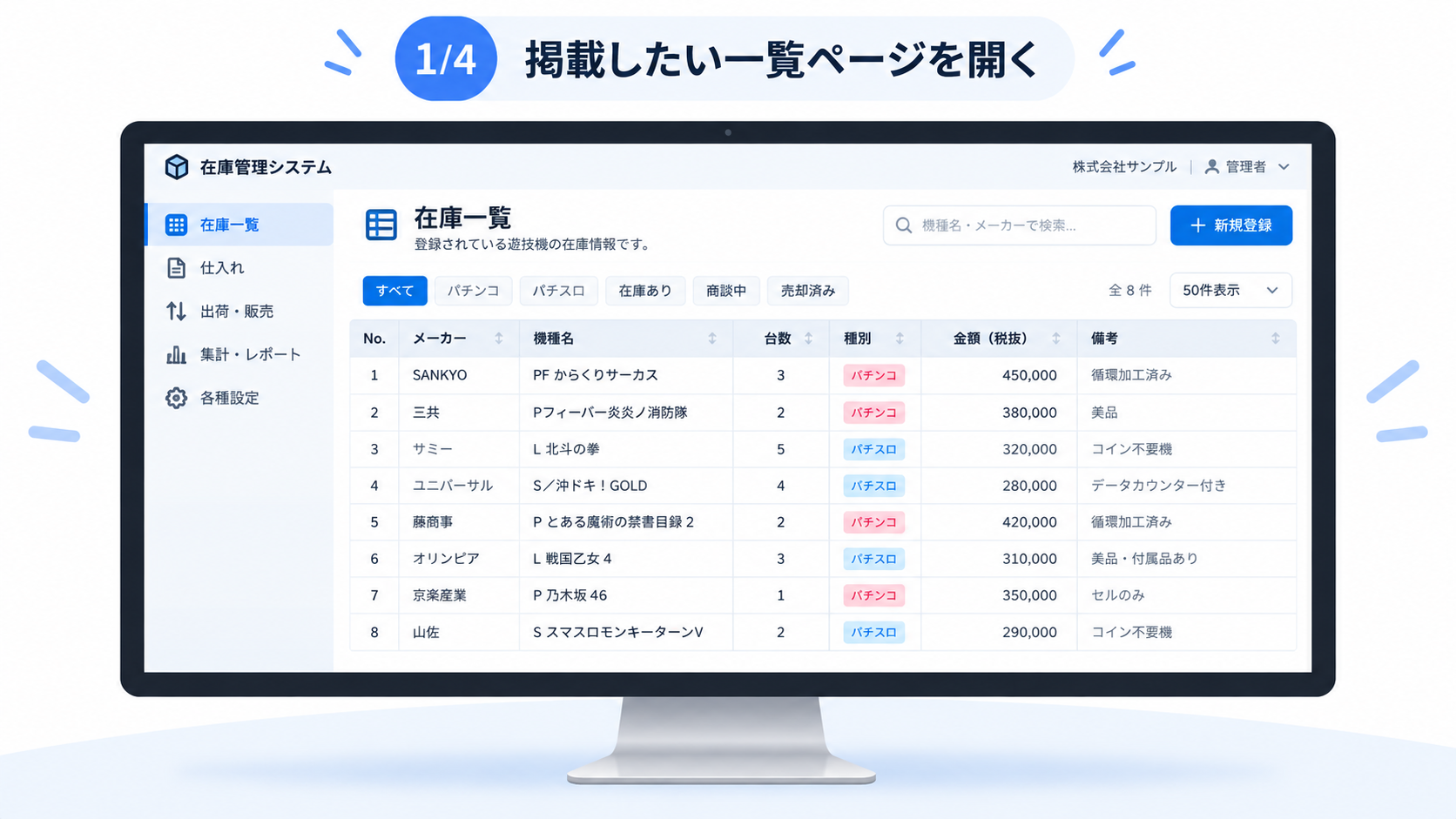The width and height of the screenshot is (1456, 819).
Task: Select the 売却済み filter tab
Action: 808,291
